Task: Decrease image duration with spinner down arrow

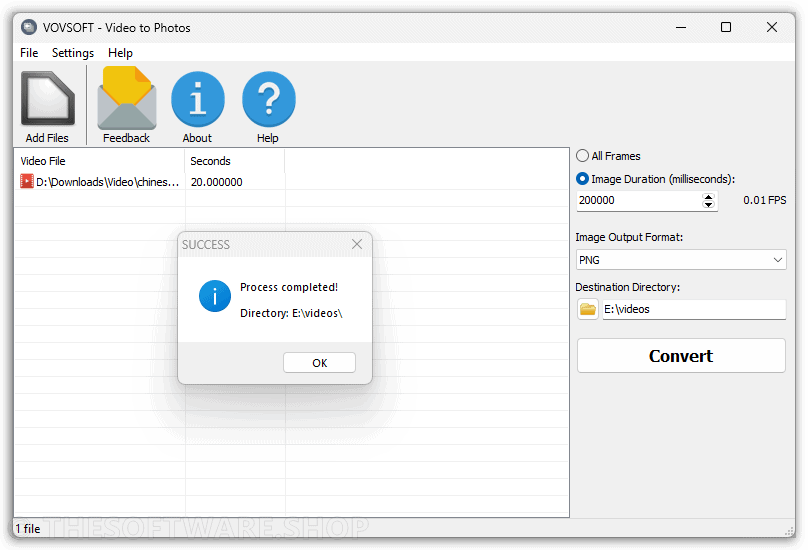Action: point(709,205)
